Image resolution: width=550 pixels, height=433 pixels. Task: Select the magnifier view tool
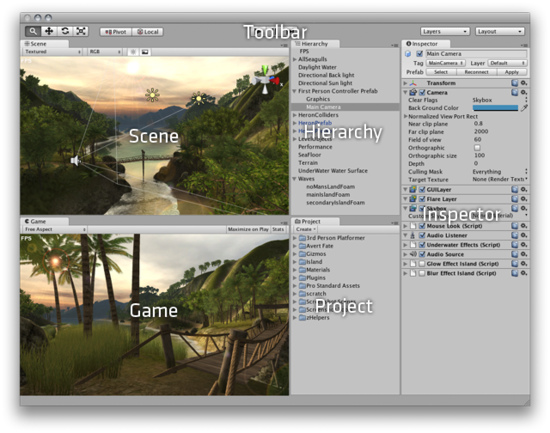point(33,31)
